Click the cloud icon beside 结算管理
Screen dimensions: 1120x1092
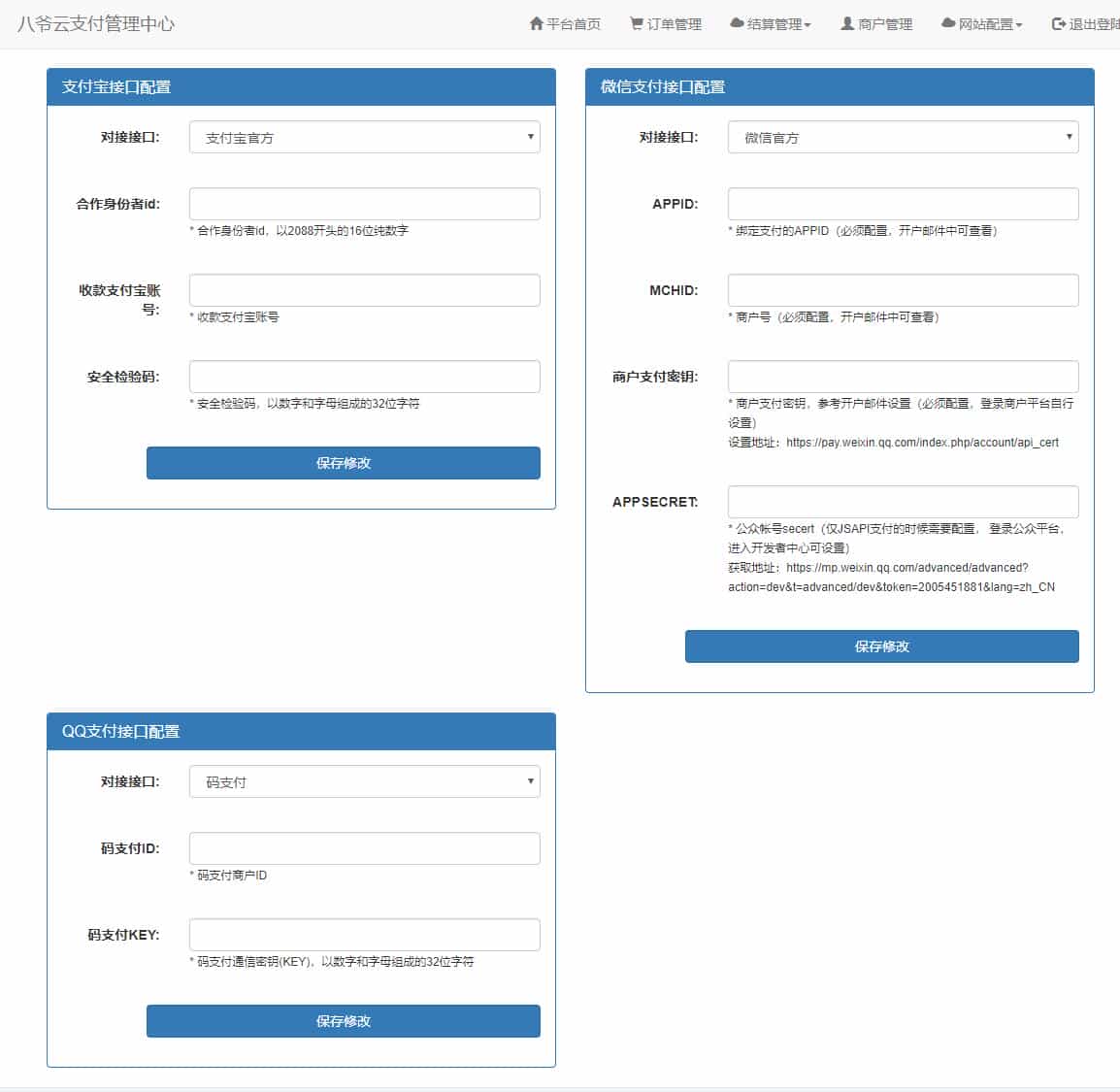(x=736, y=23)
